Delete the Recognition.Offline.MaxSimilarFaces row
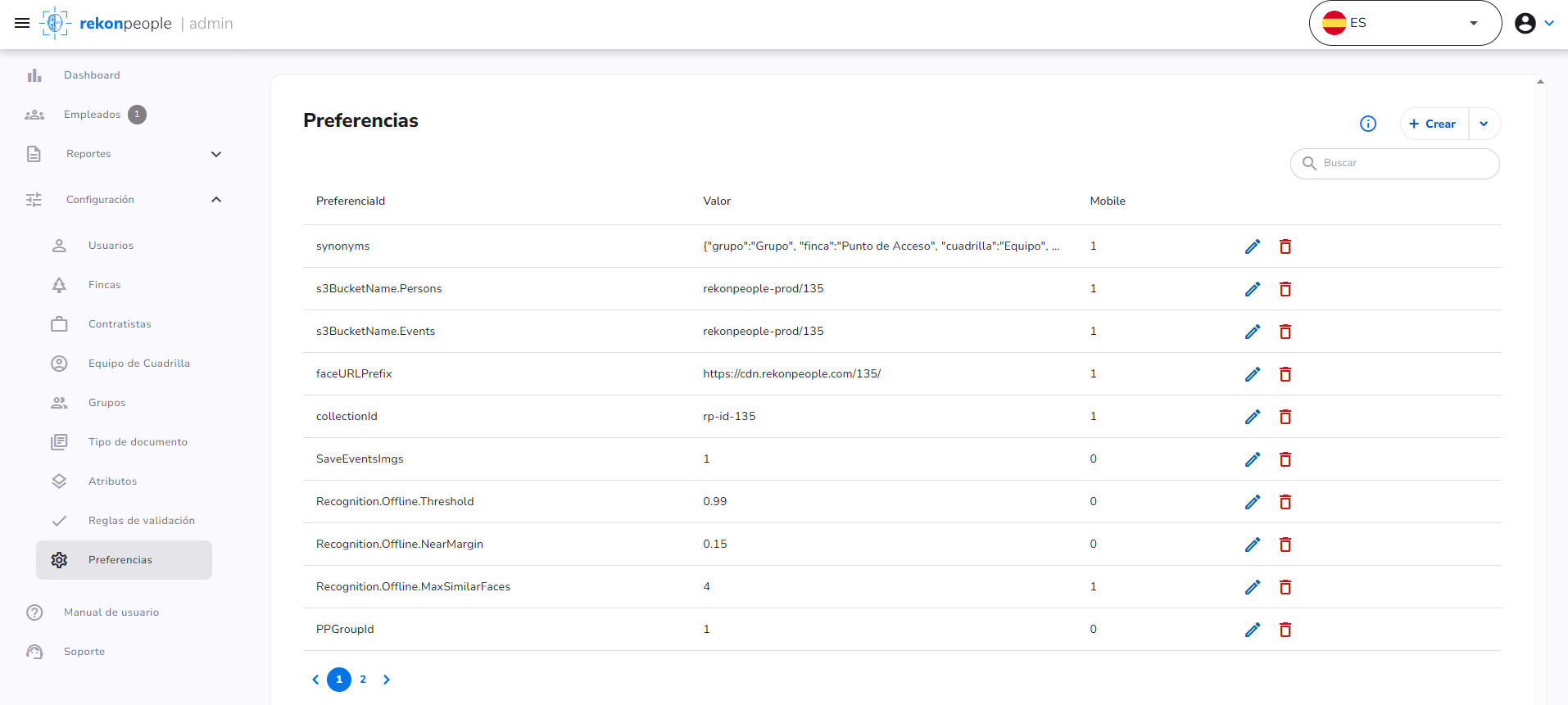Viewport: 1568px width, 705px height. 1285,587
